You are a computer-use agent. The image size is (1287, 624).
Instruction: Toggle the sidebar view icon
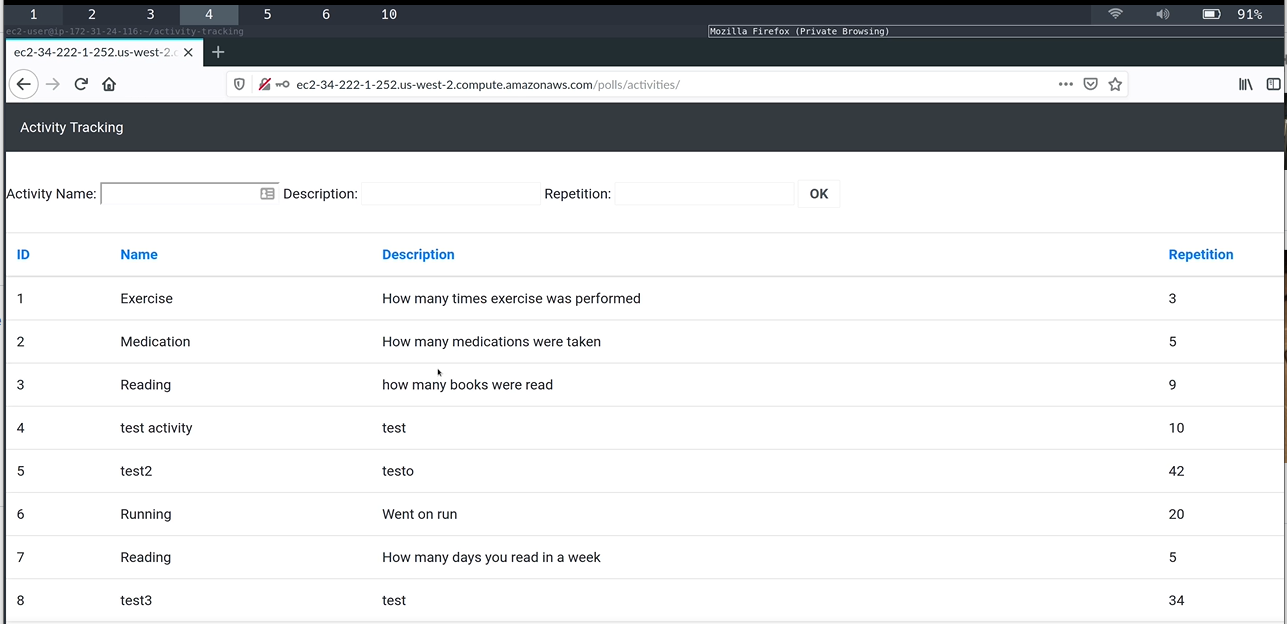[x=1273, y=85]
